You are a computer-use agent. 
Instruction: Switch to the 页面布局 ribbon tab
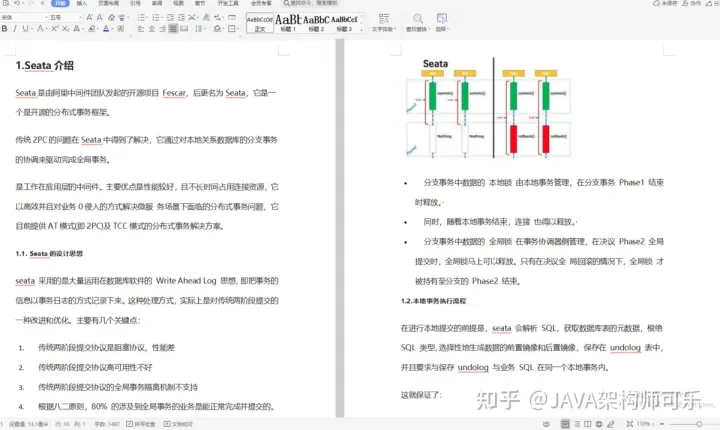[108, 3]
